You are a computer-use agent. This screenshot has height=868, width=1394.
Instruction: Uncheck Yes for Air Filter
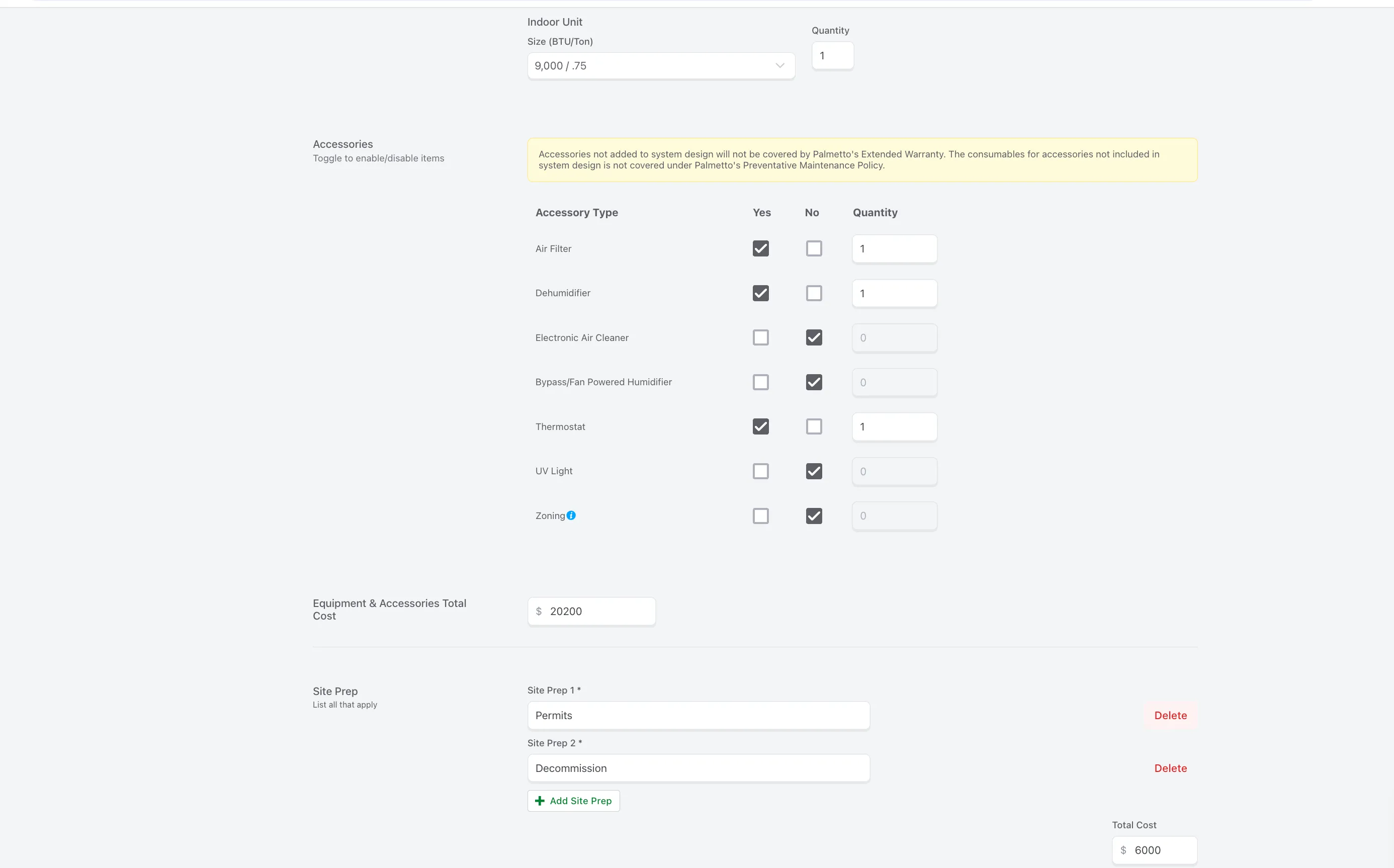coord(760,248)
